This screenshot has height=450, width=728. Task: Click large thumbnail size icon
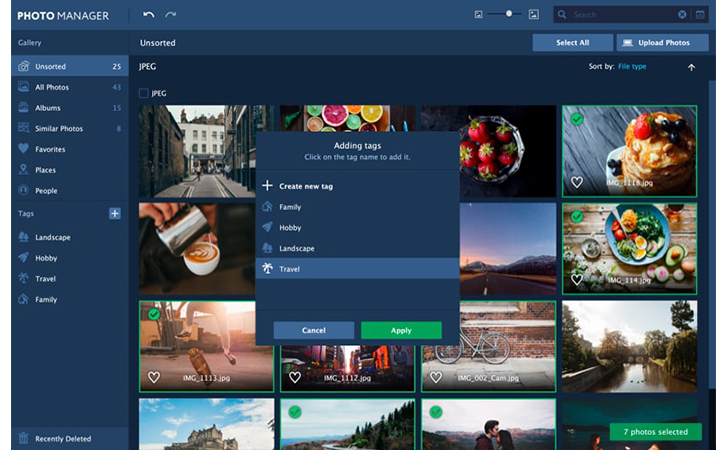pos(534,15)
